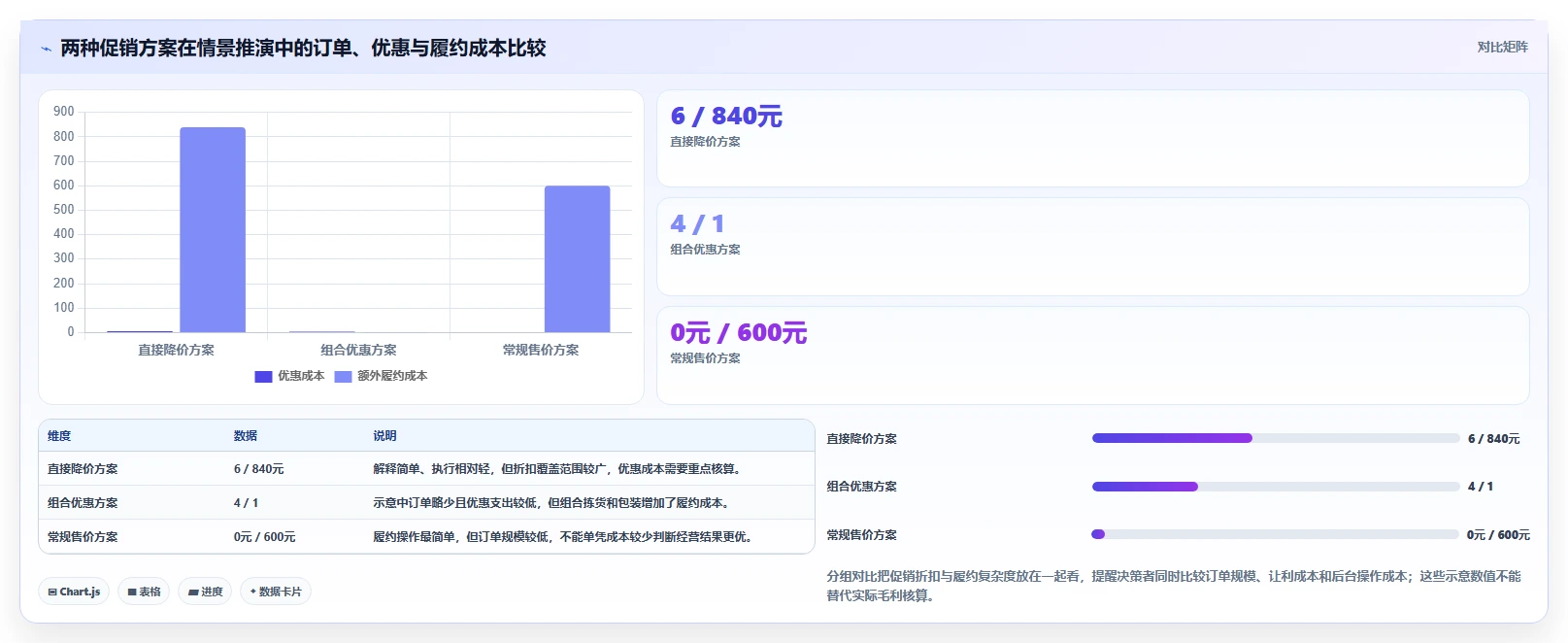Click the 维度 column header
The image size is (1568, 643).
point(59,436)
